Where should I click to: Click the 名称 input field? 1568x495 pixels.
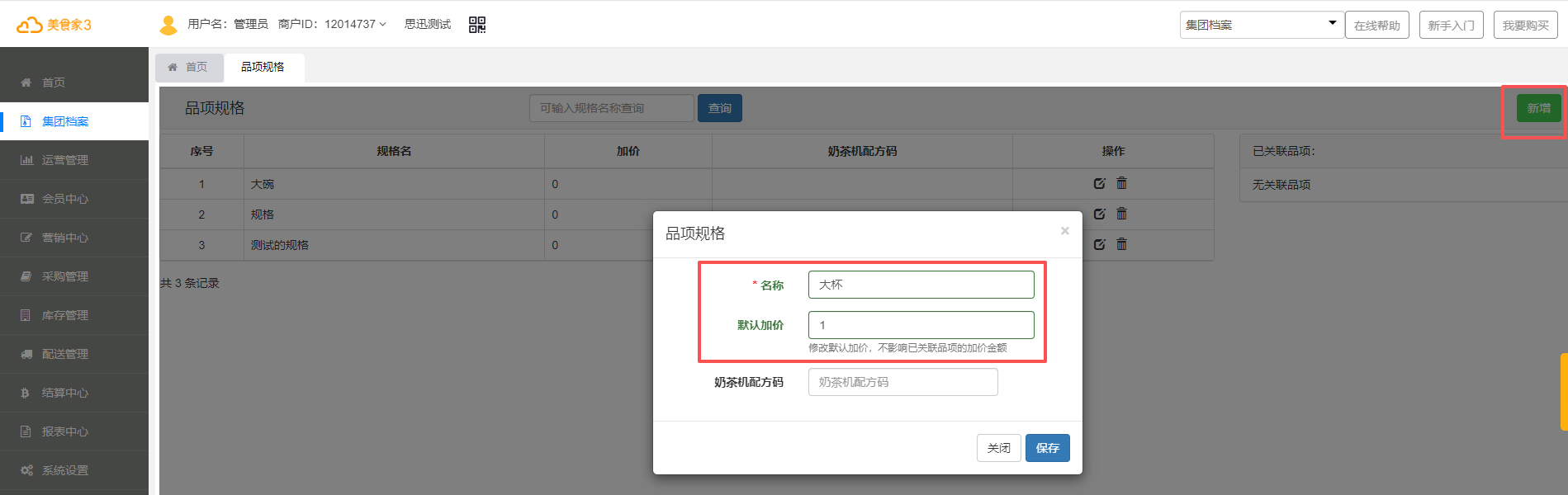click(x=921, y=285)
